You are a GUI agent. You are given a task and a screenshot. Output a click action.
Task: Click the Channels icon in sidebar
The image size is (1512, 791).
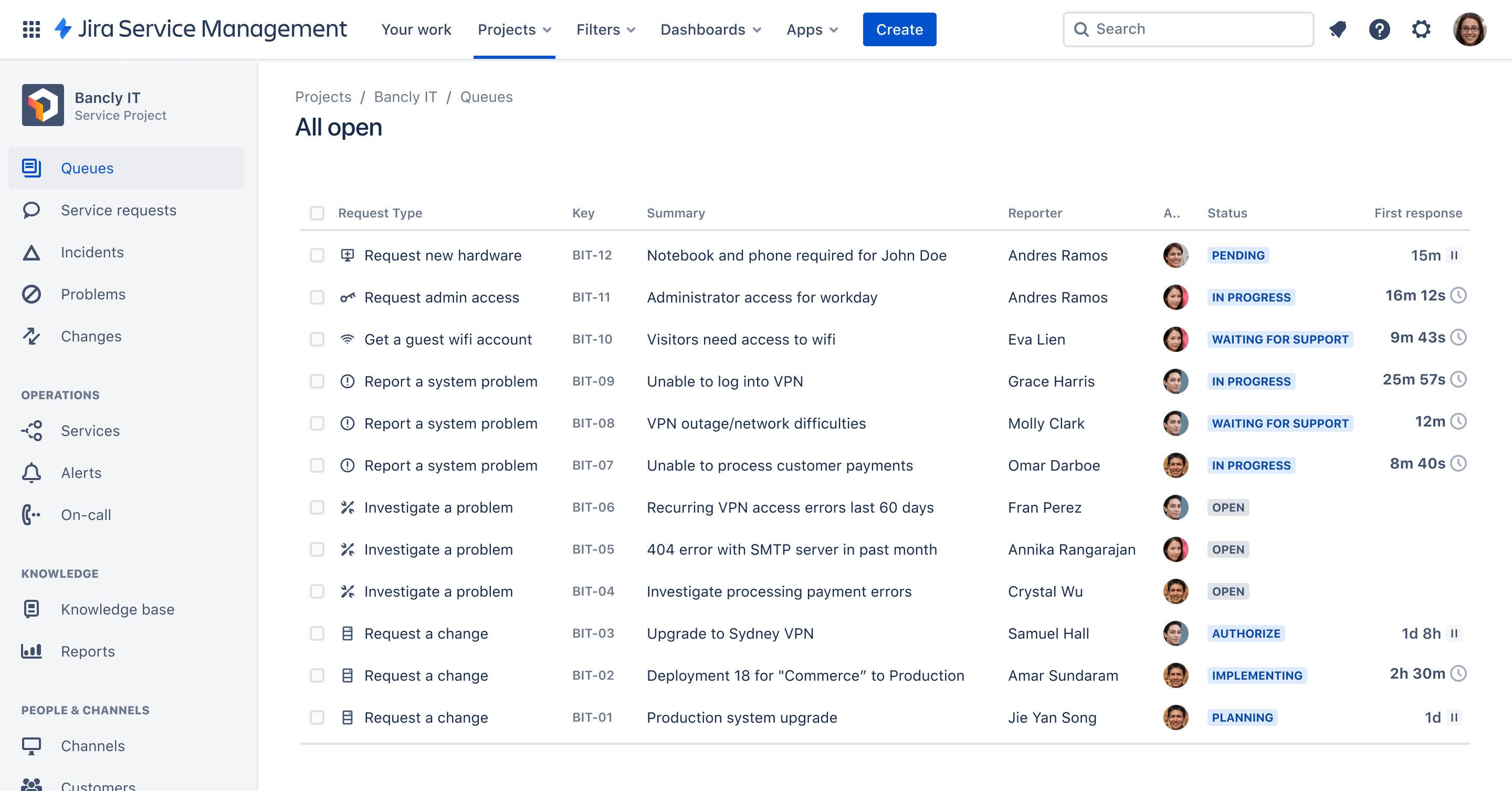point(32,746)
